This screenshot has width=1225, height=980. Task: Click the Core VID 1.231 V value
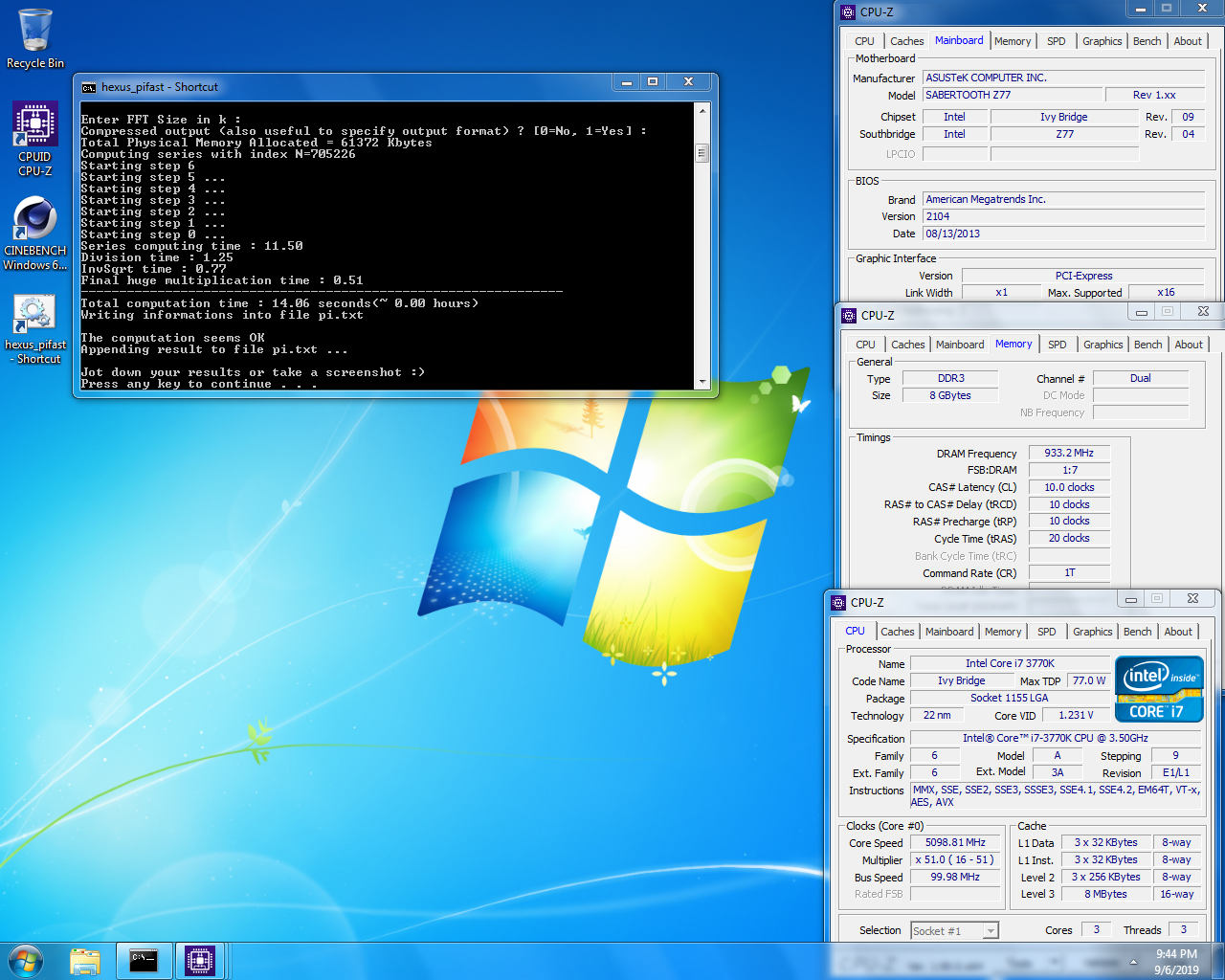click(x=1076, y=715)
